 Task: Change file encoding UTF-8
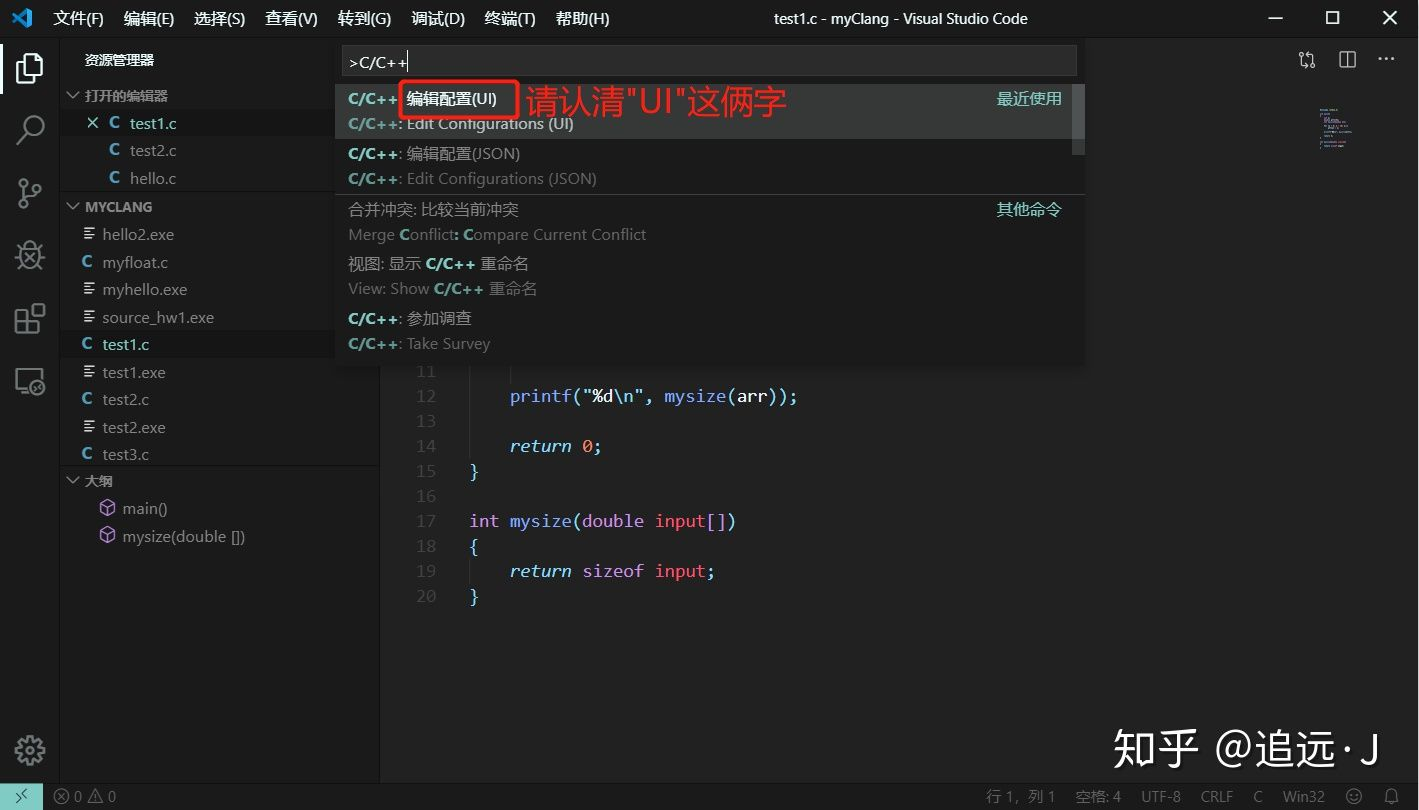pos(1161,797)
